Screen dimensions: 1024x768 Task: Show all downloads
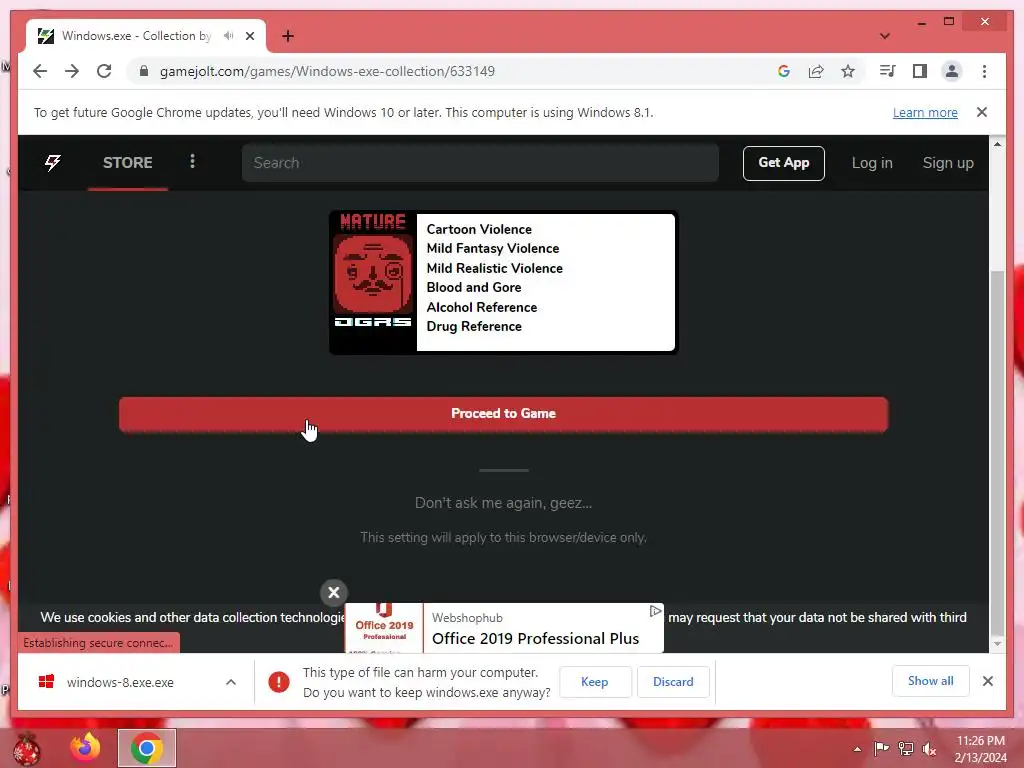click(x=930, y=681)
